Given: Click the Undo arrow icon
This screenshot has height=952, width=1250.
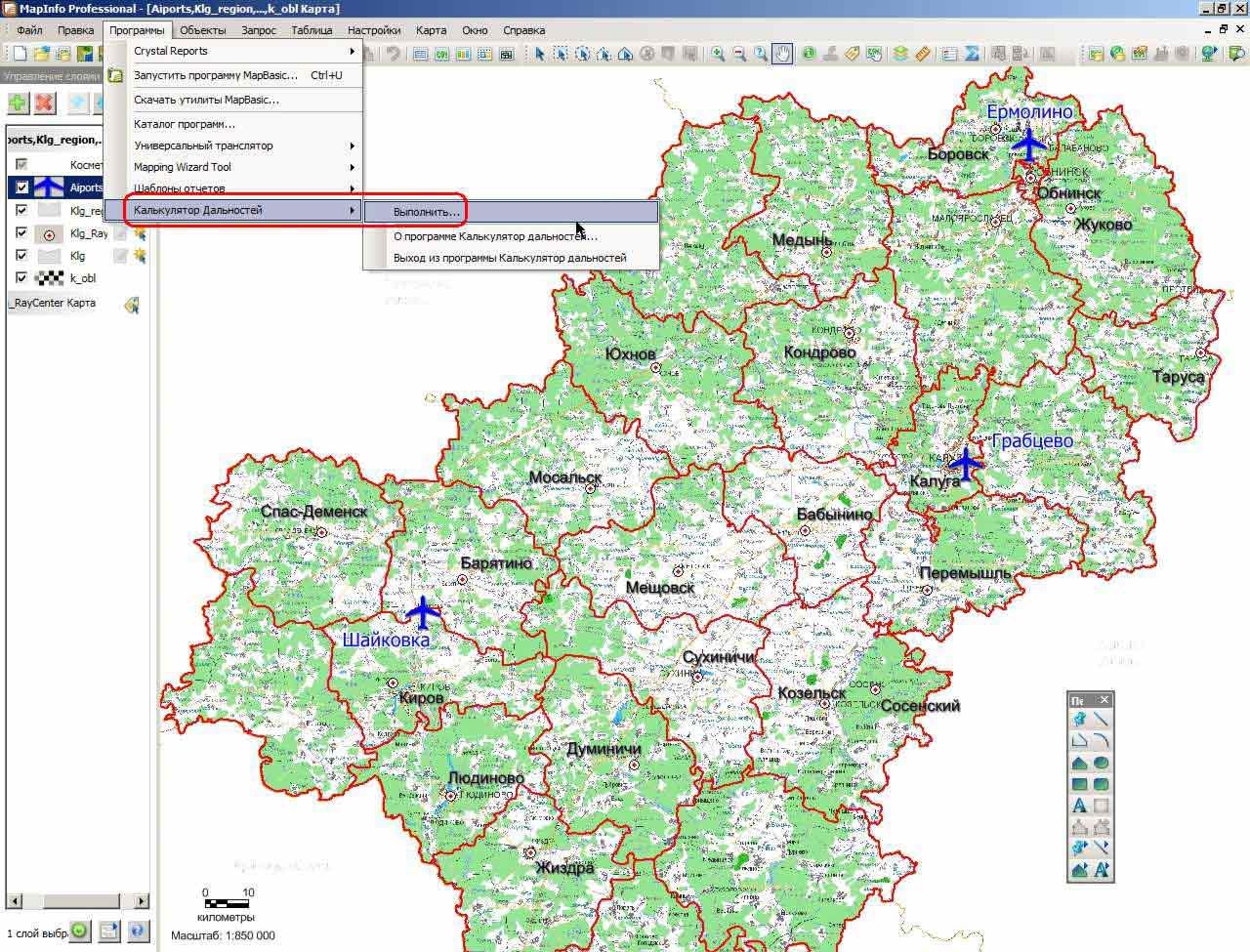Looking at the screenshot, I should [393, 54].
